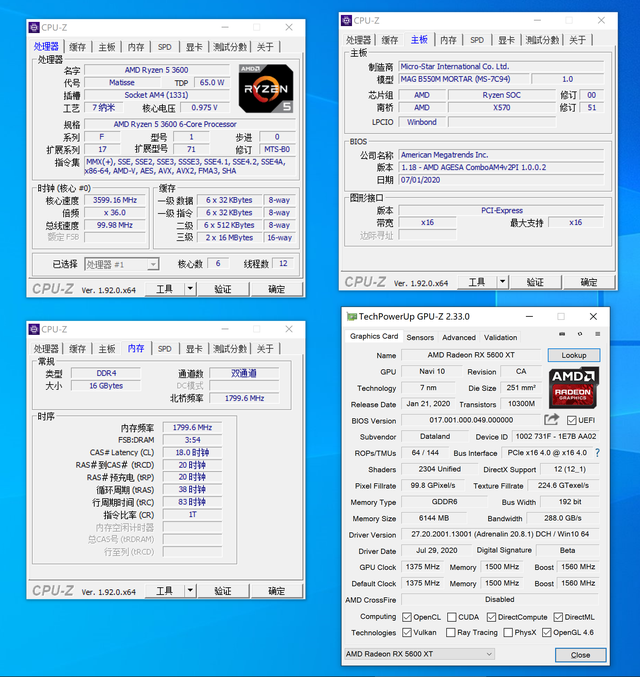The width and height of the screenshot is (640, 677).
Task: Click 确定 in CPU-Z processor window
Action: click(276, 289)
